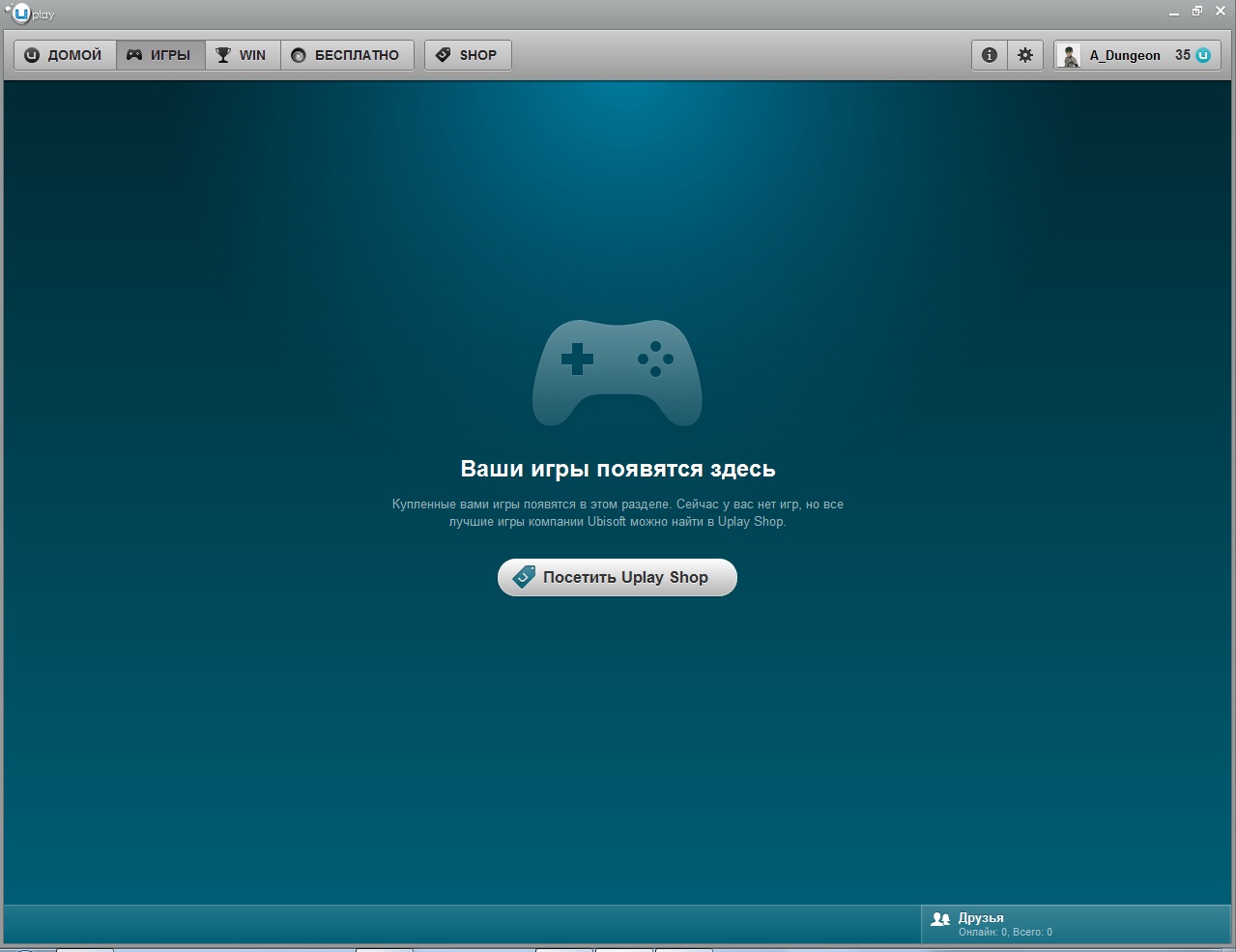Click the Онлайн: 0, Всего: 0 status text

[1005, 933]
